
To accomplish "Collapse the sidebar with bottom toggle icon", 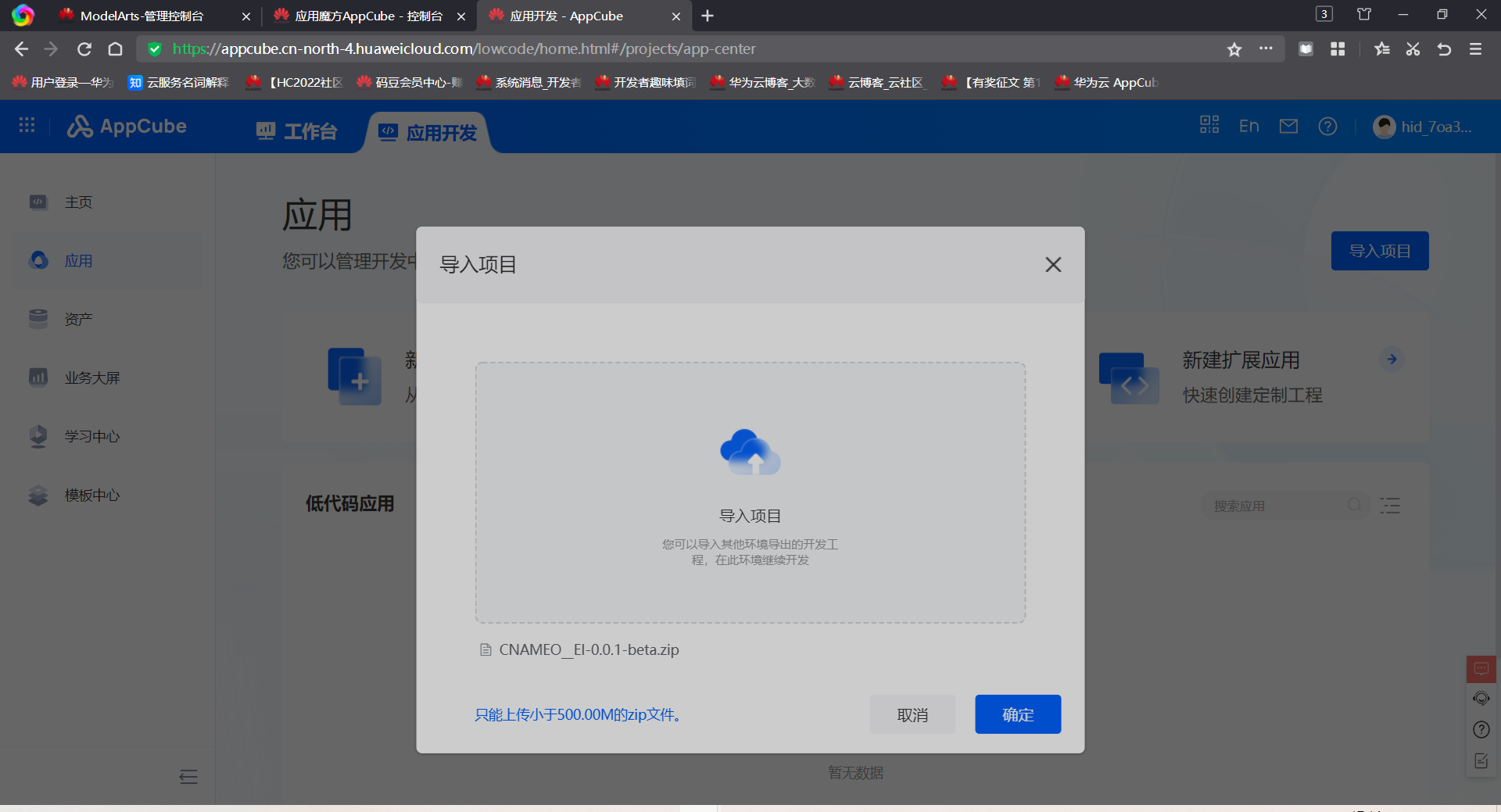I will [x=188, y=777].
